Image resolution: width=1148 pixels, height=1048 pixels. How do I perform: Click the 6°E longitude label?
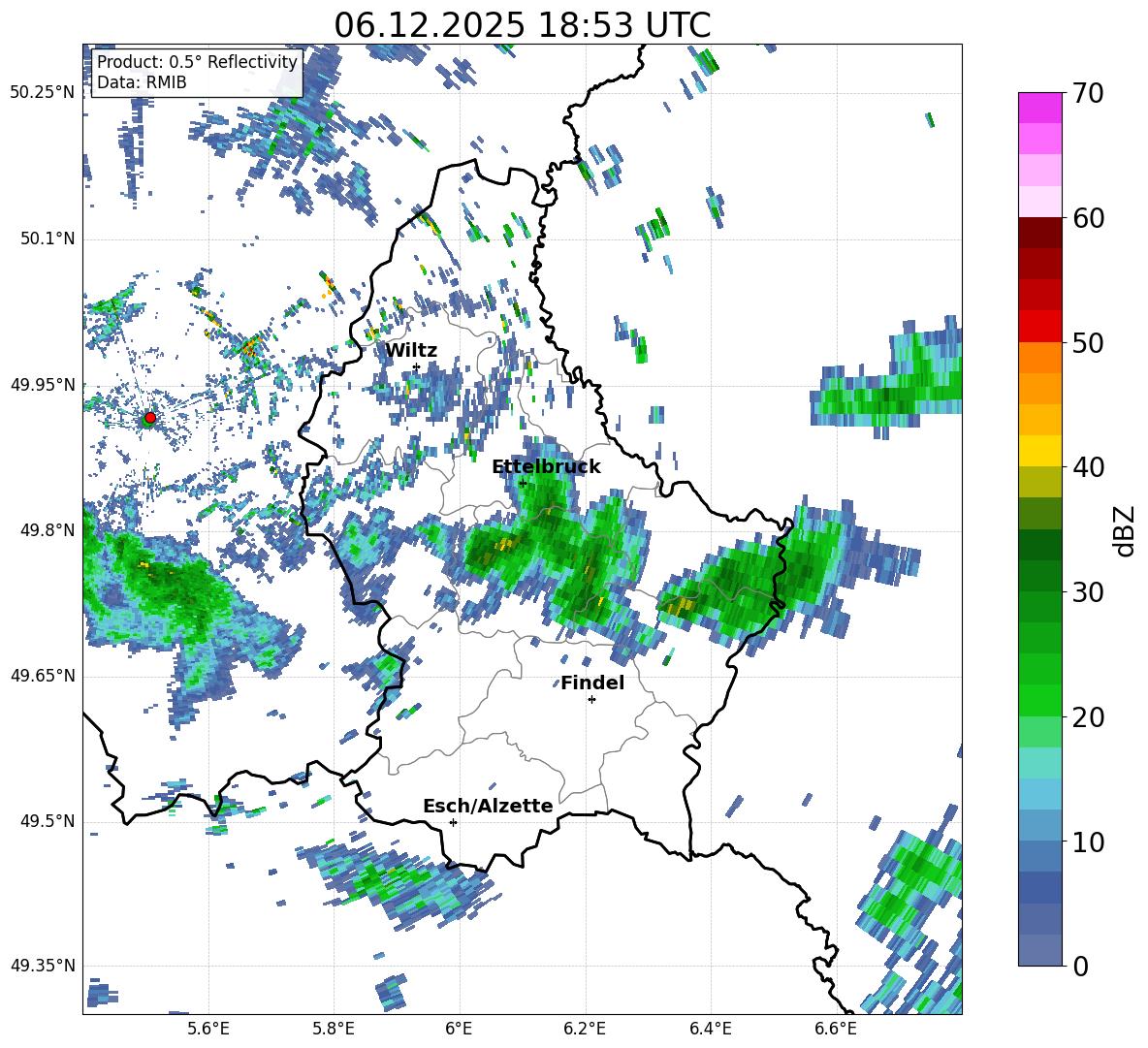[x=459, y=1029]
